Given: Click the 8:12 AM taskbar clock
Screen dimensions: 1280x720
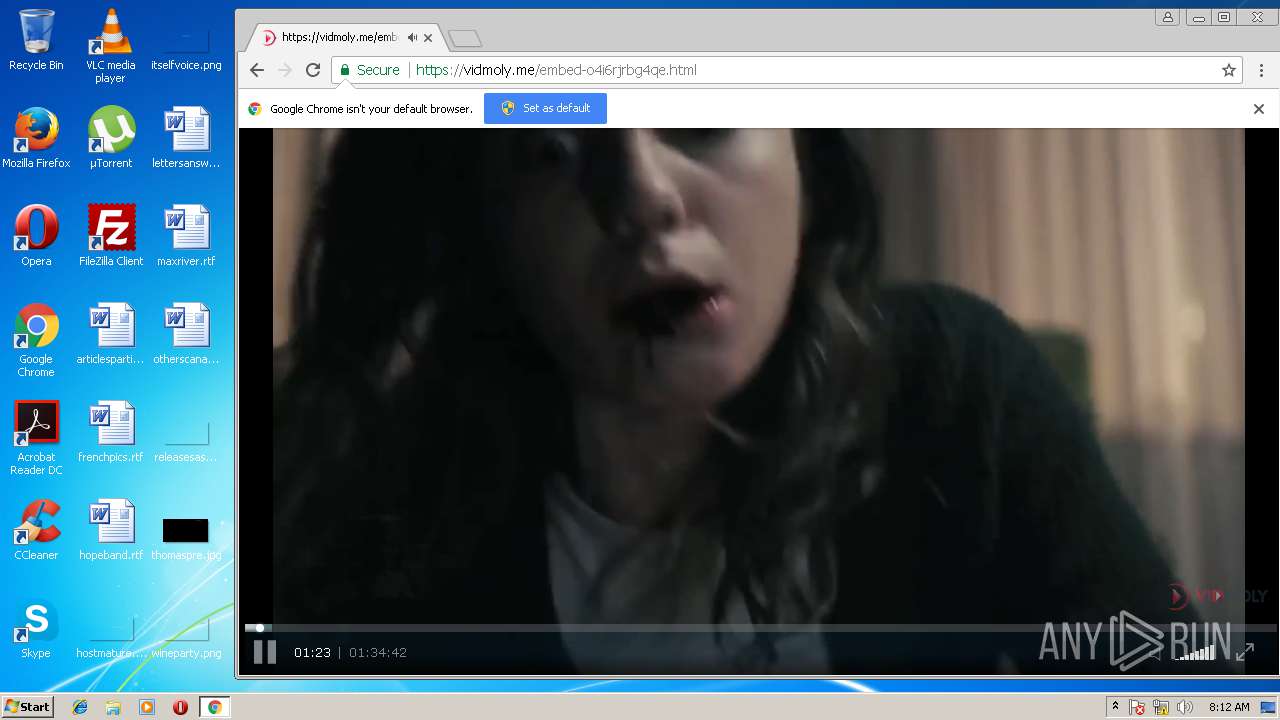Looking at the screenshot, I should pos(1229,707).
